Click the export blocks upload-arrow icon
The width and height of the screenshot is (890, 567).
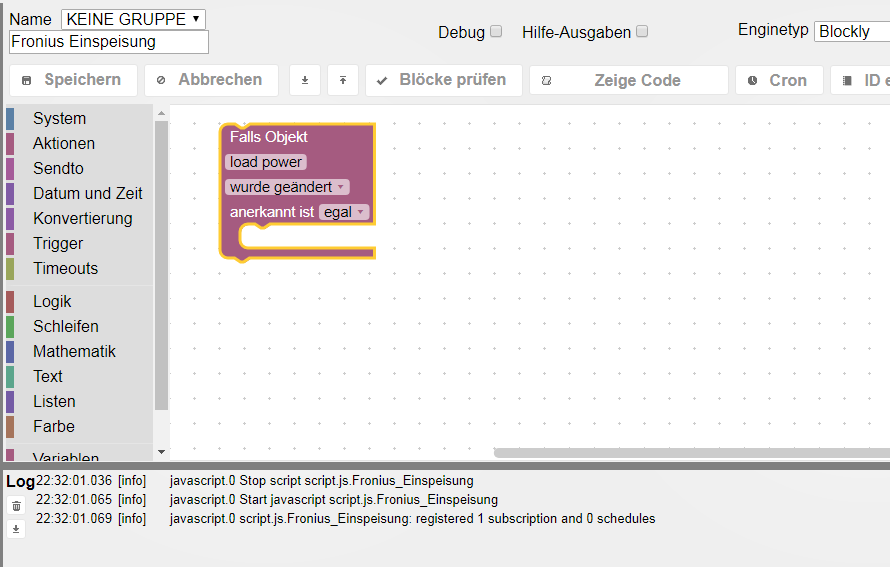point(343,80)
